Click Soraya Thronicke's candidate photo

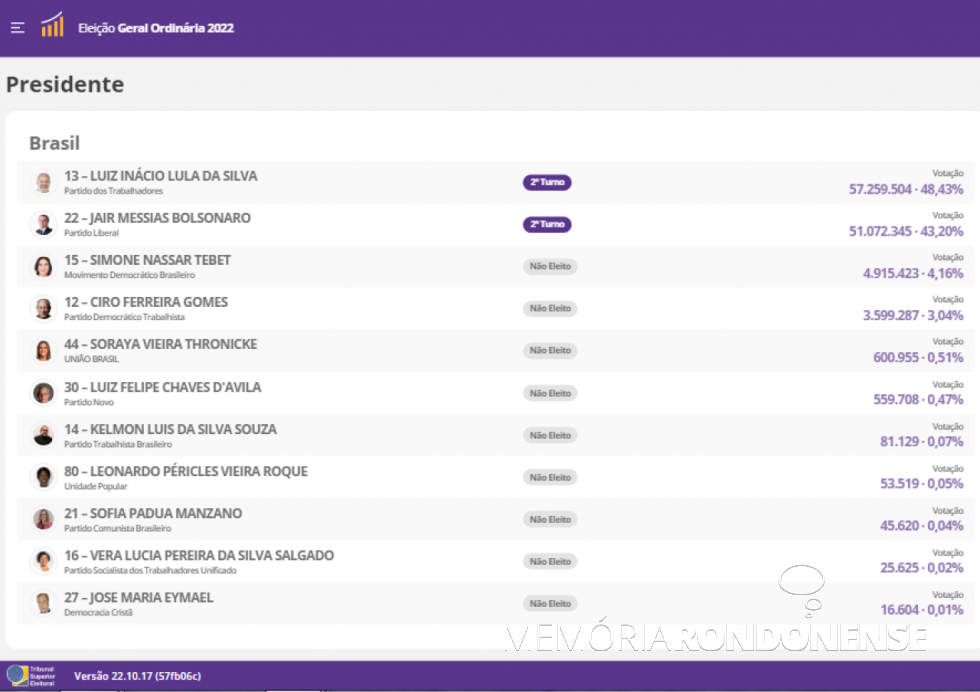pyautogui.click(x=43, y=350)
